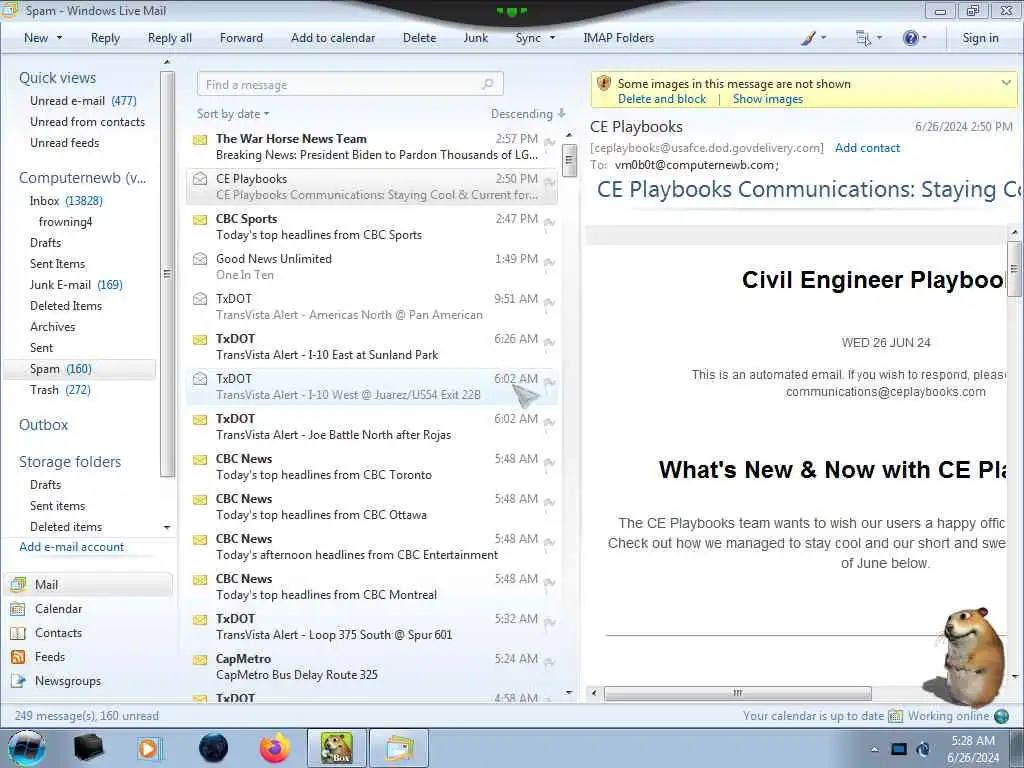This screenshot has width=1024, height=768.
Task: Toggle flag on TxDOT 9:51 AM message
Action: click(549, 302)
